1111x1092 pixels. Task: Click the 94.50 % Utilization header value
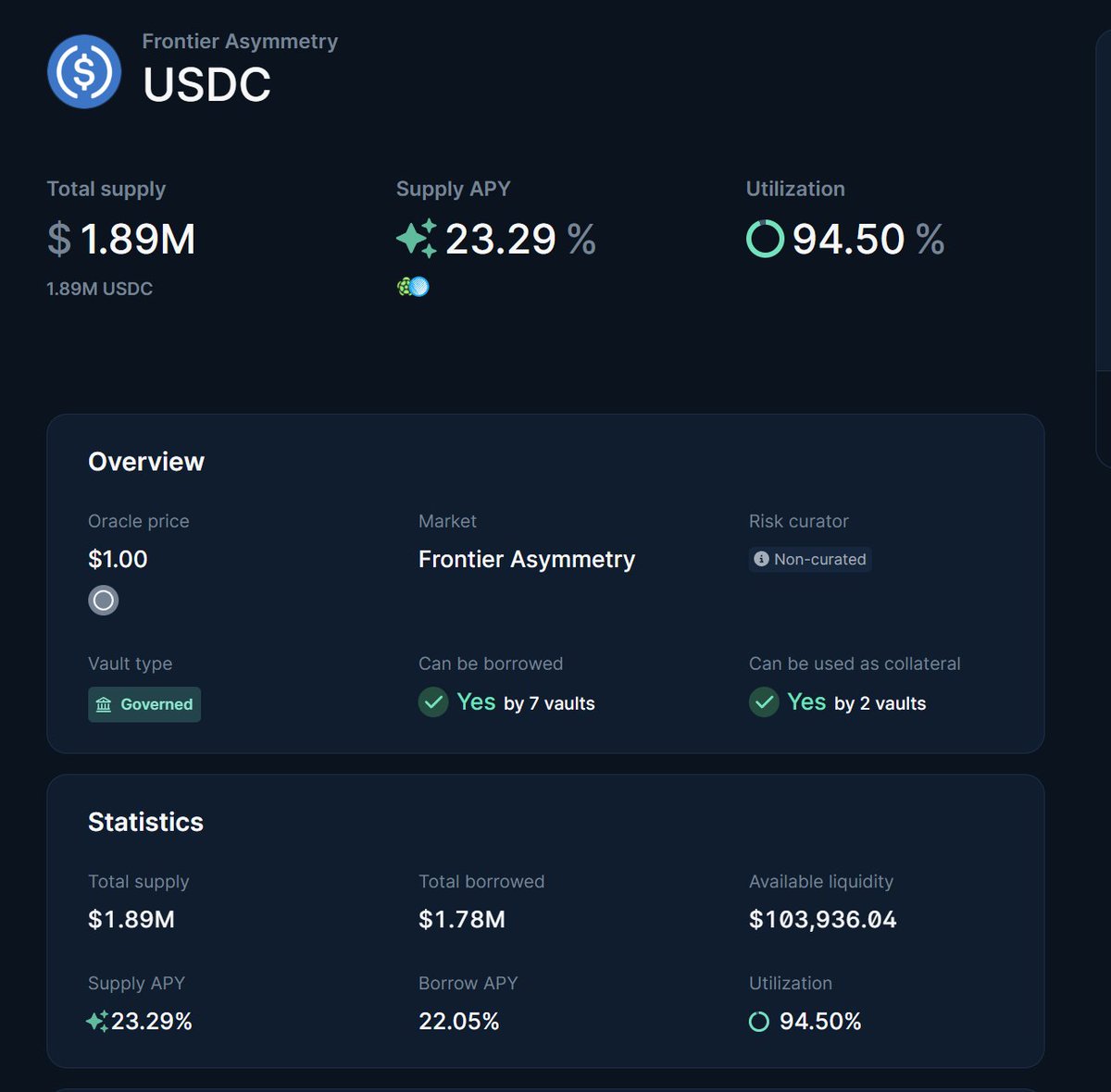tap(868, 239)
